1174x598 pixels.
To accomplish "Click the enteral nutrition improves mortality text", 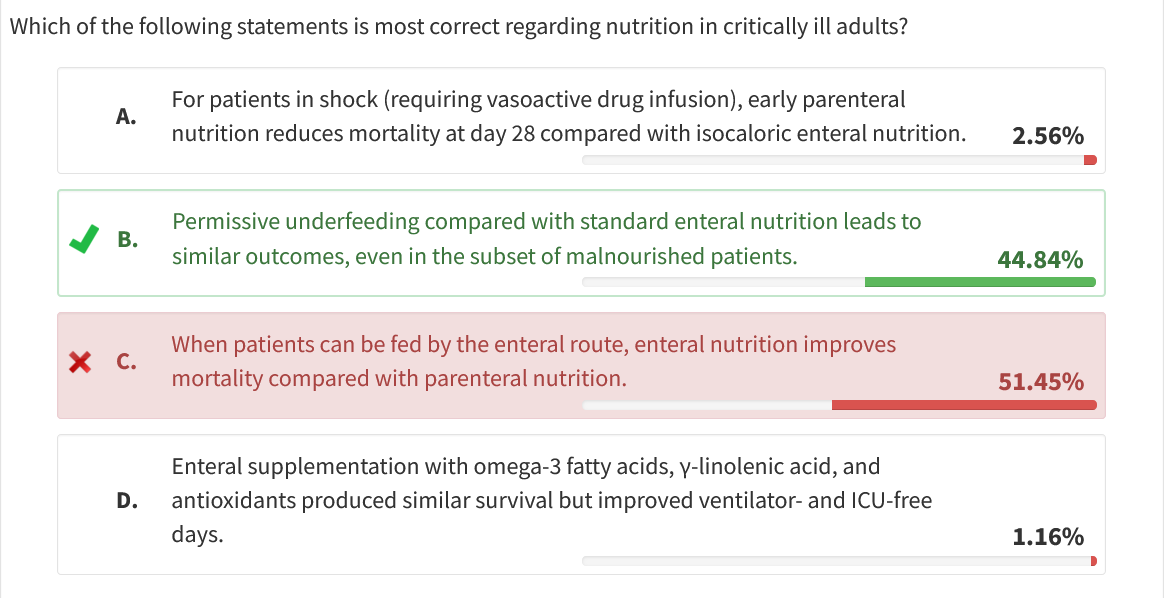I will (533, 361).
